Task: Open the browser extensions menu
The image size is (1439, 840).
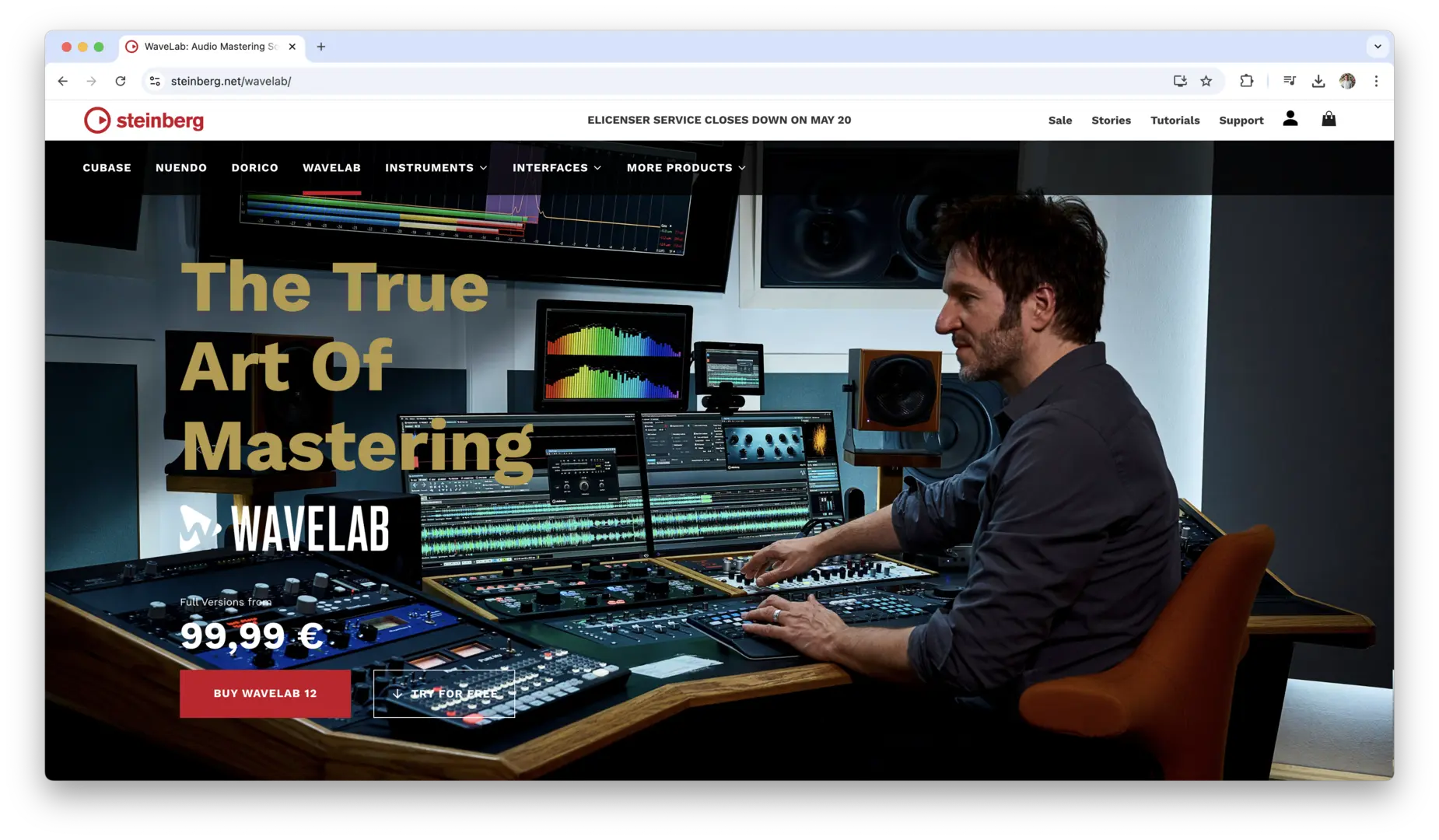Action: 1246,81
